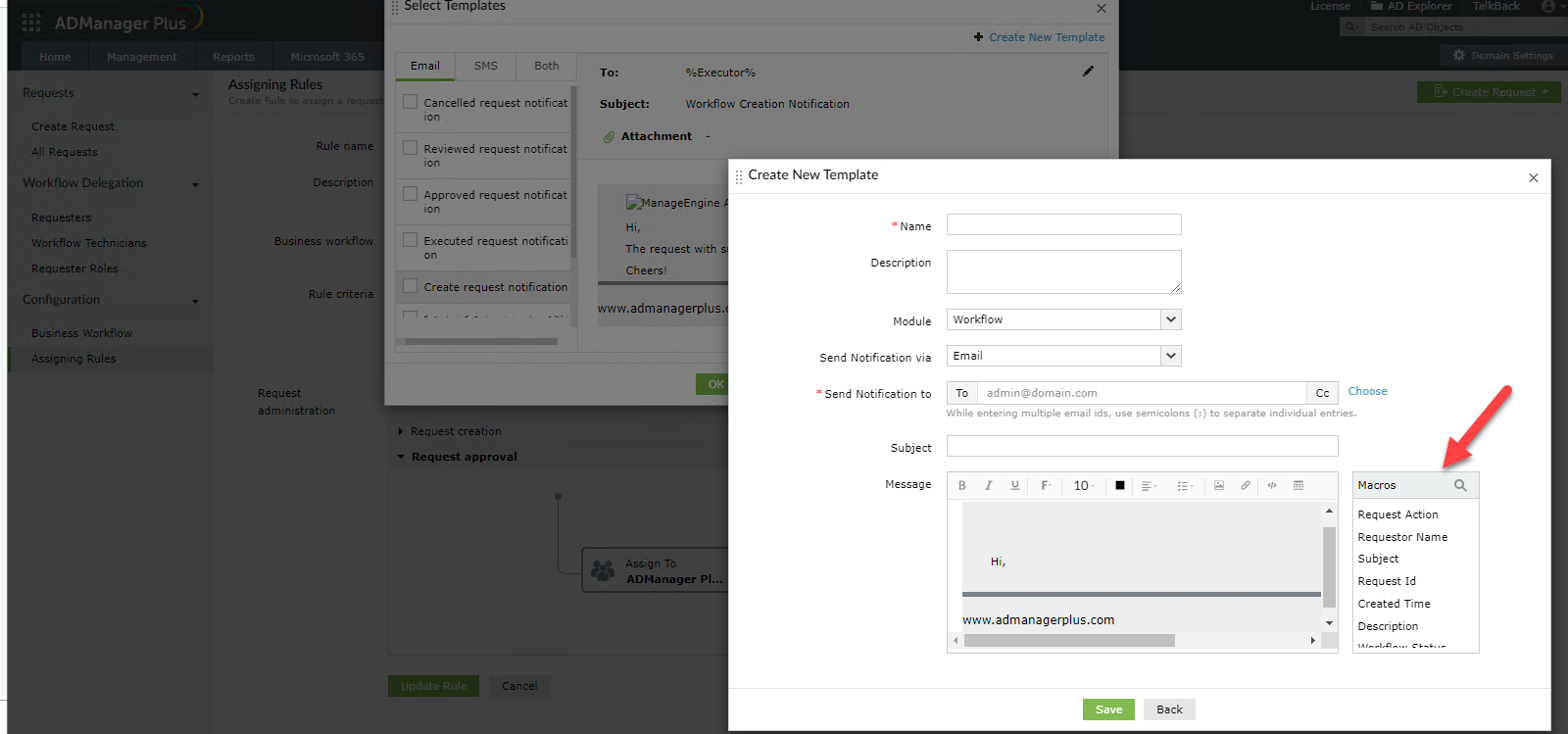Screen dimensions: 1568x734
Task: Click the Domain Settings gear icon
Action: click(x=1459, y=56)
